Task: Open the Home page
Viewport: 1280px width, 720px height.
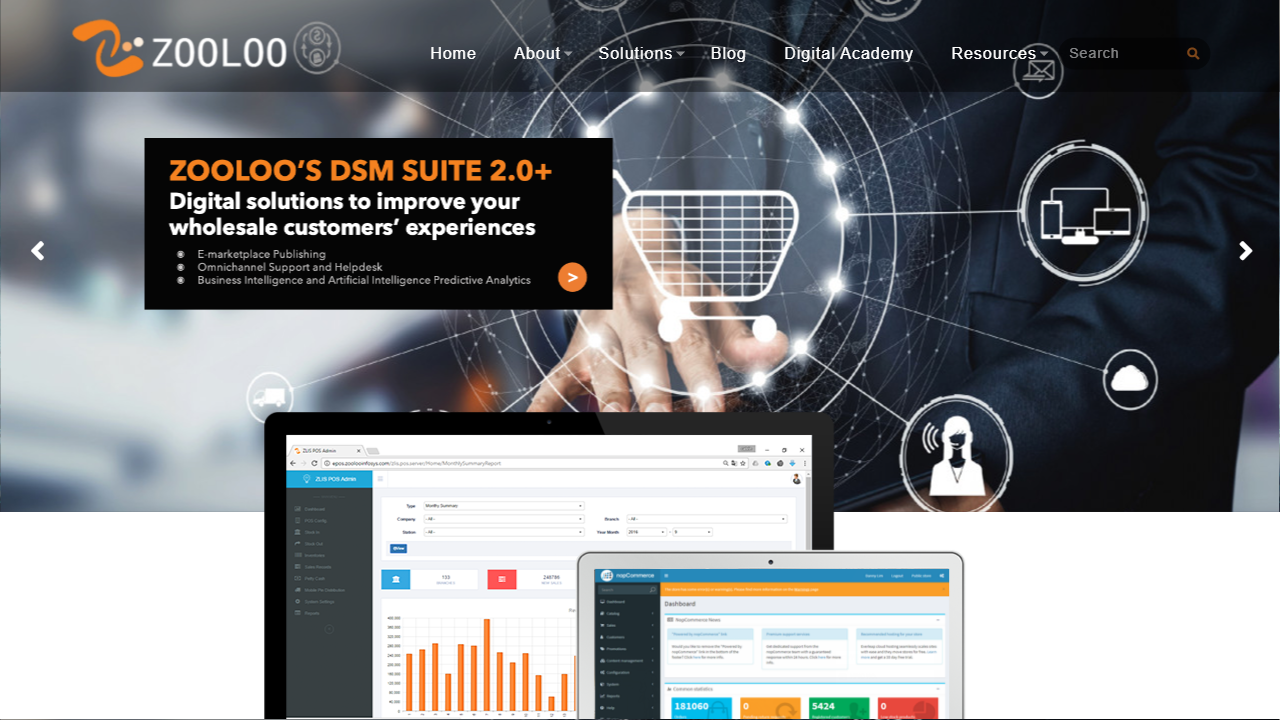Action: tap(453, 53)
